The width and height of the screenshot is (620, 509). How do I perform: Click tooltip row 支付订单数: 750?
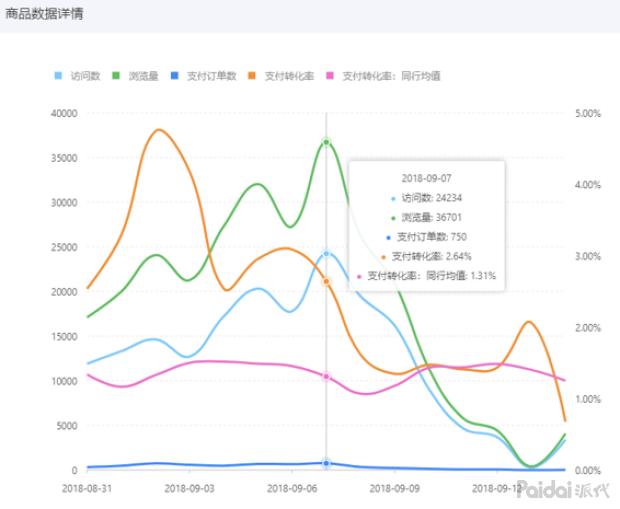tap(427, 237)
